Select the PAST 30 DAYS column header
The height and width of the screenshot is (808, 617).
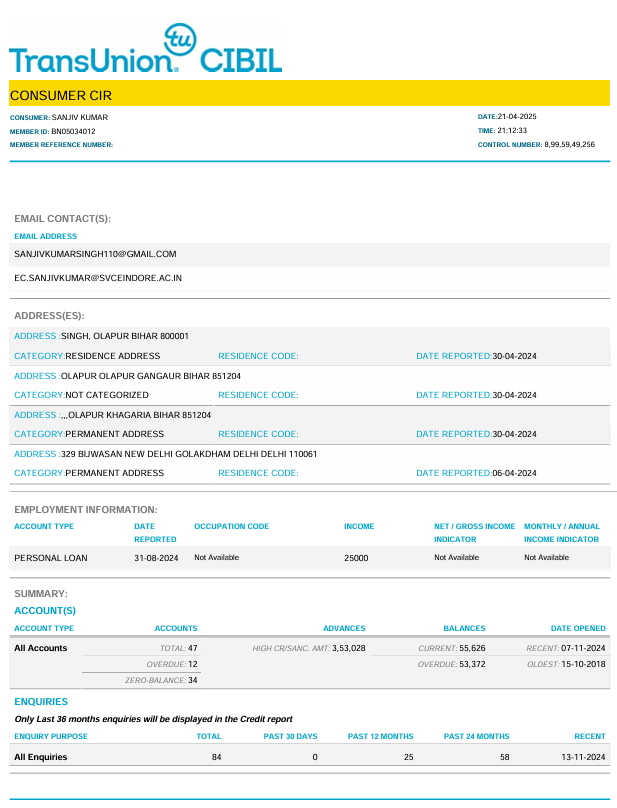(x=290, y=736)
